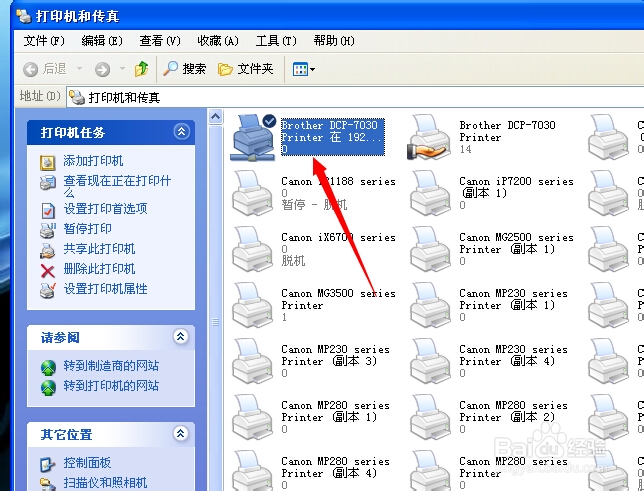
Task: Click the 共享此打印机 link
Action: point(99,249)
